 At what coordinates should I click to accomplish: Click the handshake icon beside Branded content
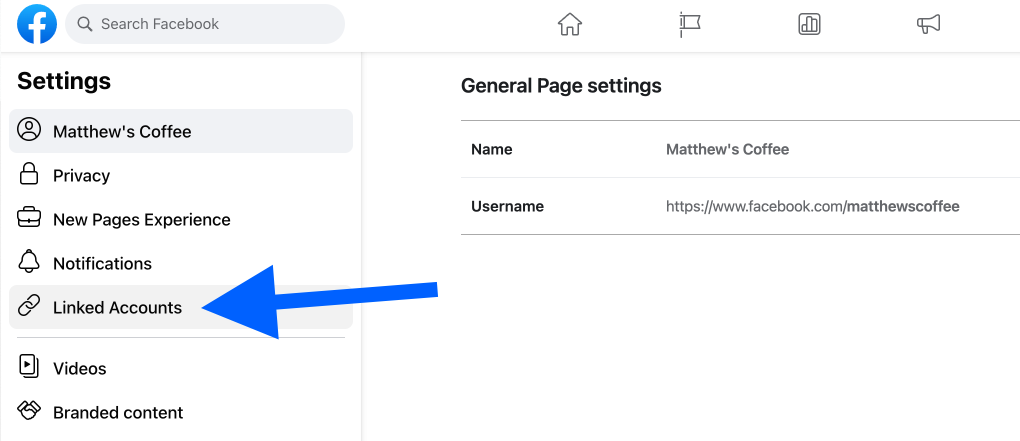29,410
